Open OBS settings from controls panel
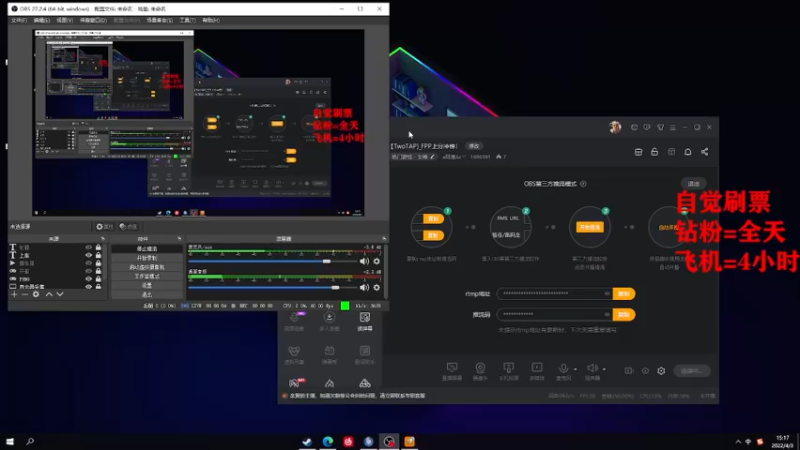 point(147,285)
